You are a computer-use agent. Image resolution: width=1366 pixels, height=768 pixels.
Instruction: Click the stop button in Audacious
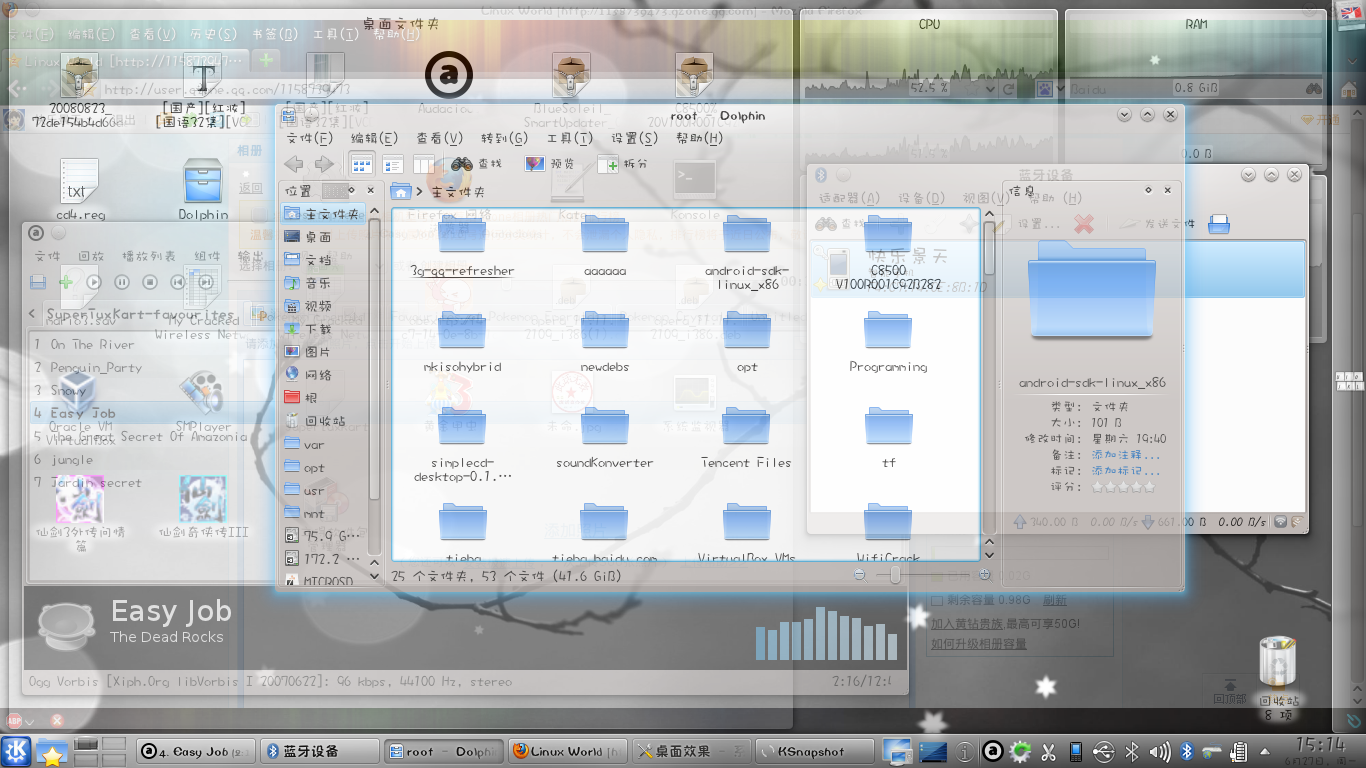pos(149,282)
